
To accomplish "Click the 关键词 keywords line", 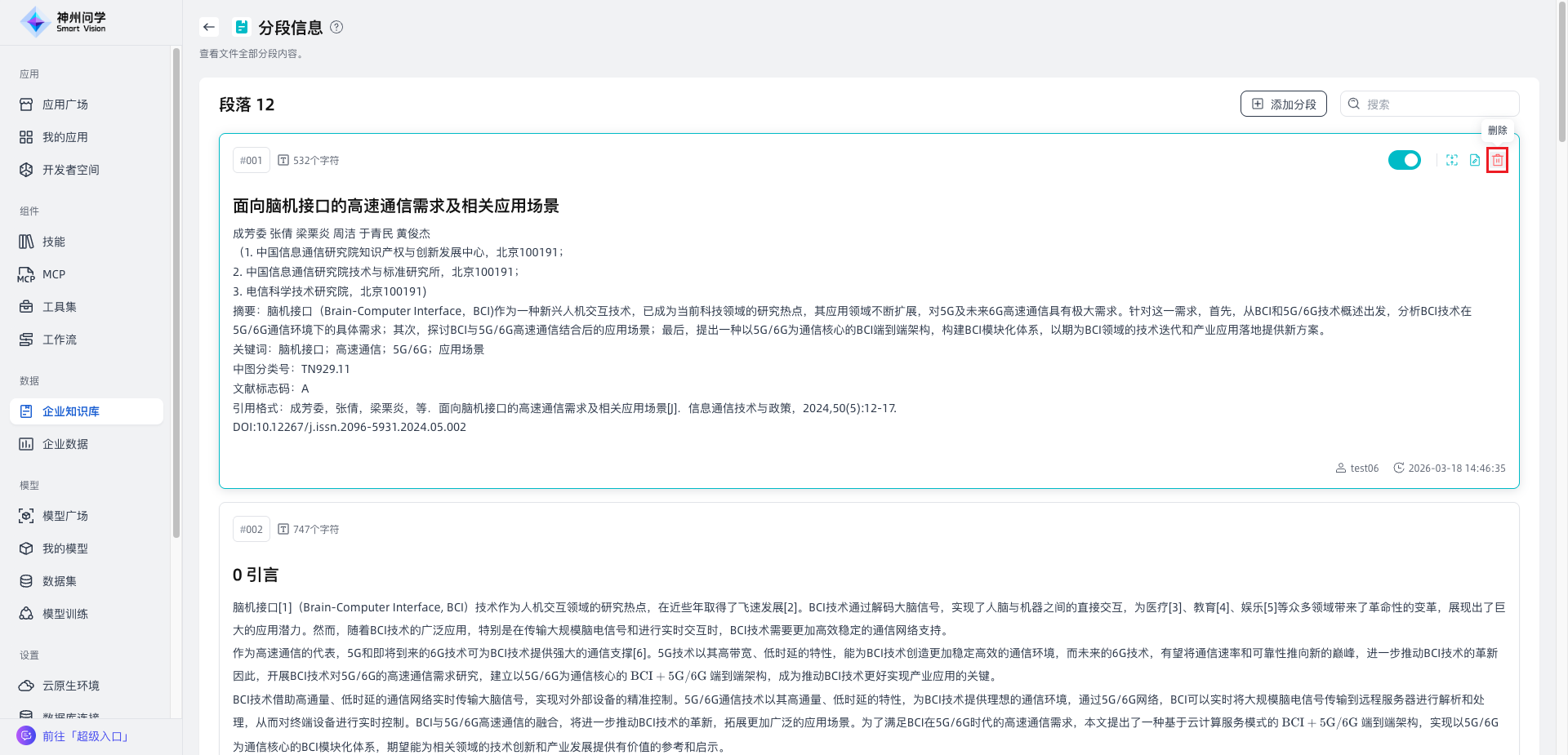I will pyautogui.click(x=359, y=349).
